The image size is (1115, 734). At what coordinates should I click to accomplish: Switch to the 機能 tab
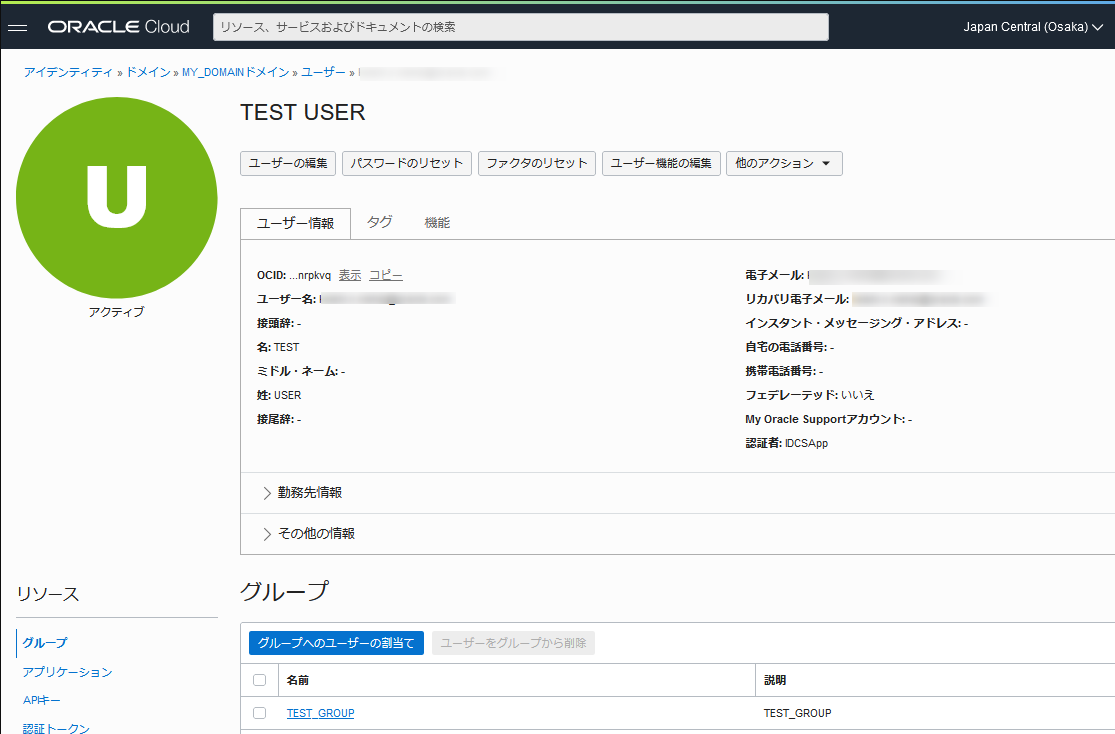[x=437, y=223]
